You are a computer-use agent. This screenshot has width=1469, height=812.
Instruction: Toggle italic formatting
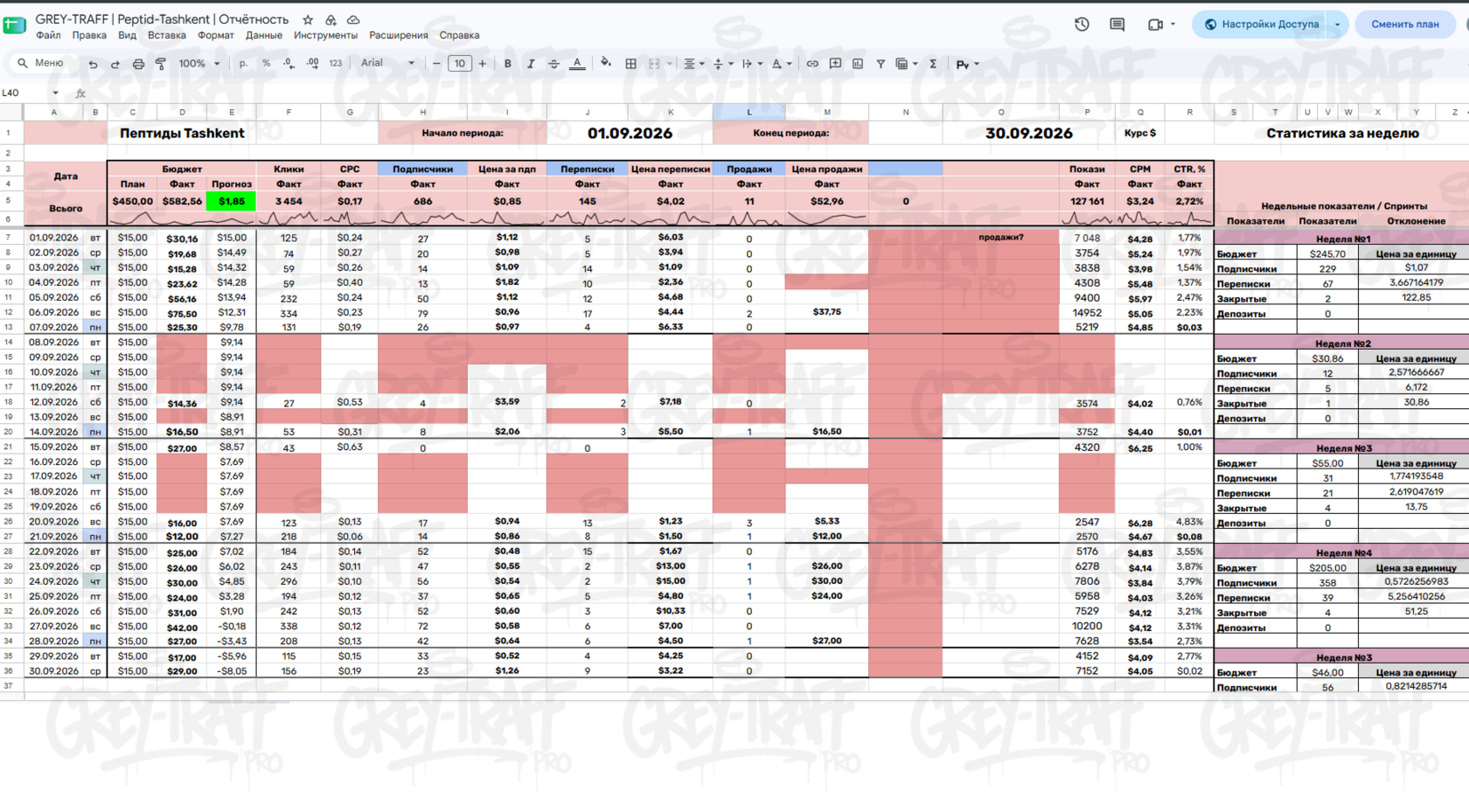tap(530, 64)
